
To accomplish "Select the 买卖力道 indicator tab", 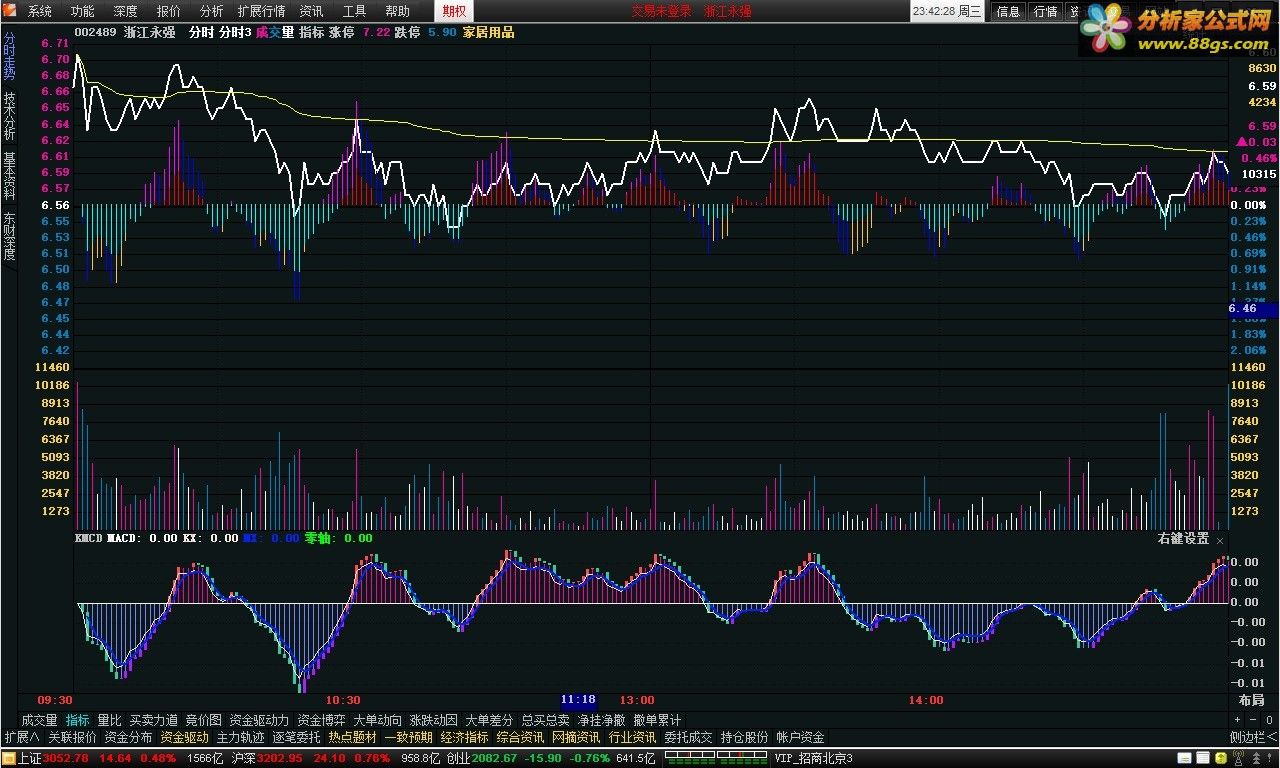I will coord(154,720).
